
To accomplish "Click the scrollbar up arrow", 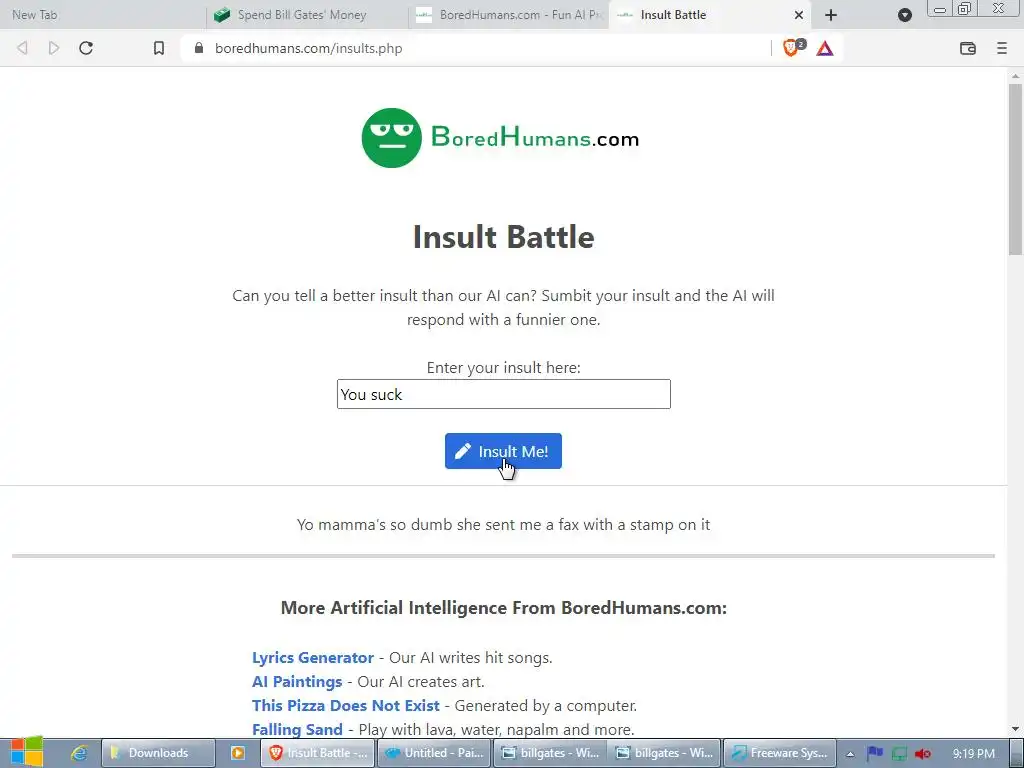I will [x=1016, y=76].
